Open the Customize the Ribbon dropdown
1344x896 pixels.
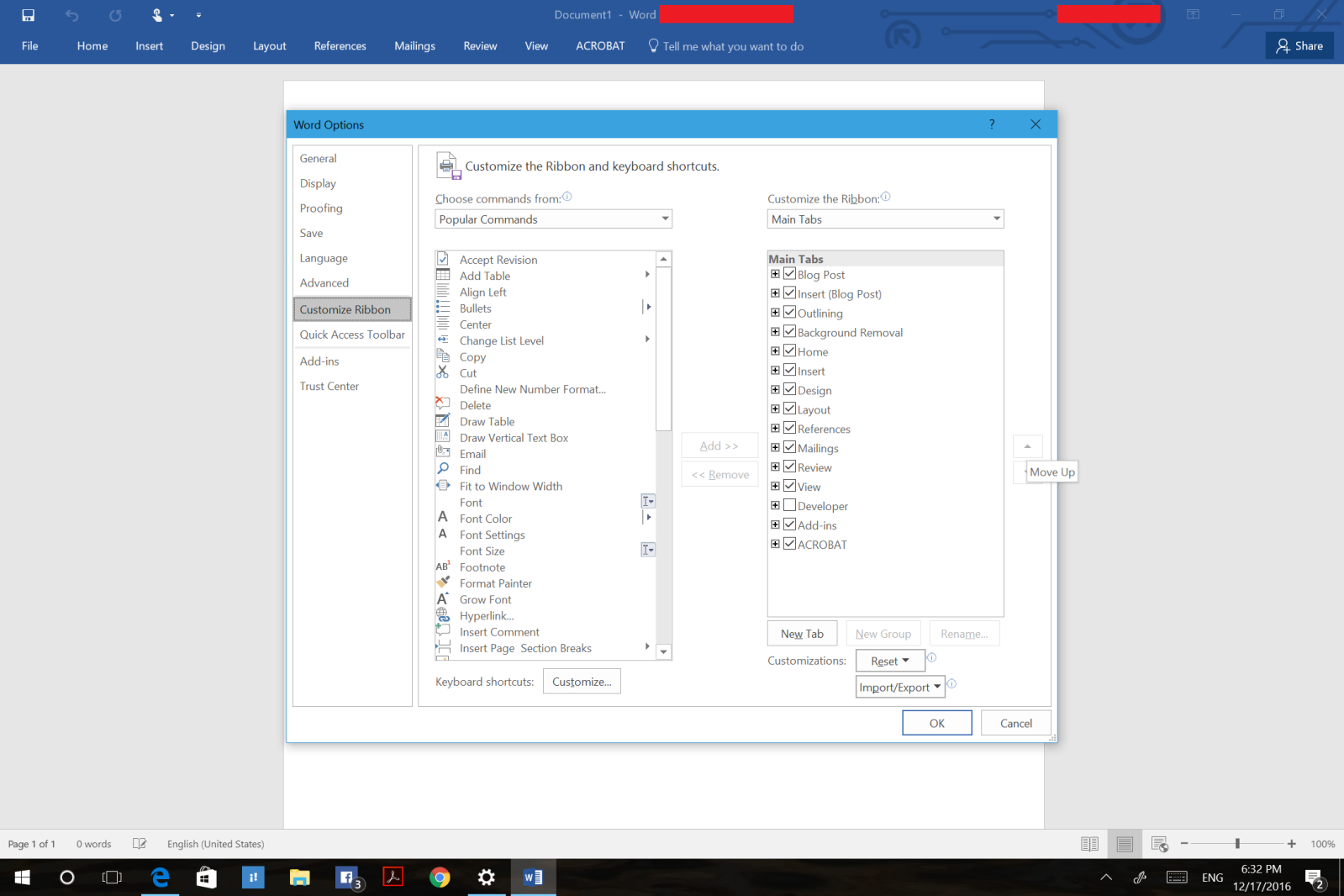(885, 219)
